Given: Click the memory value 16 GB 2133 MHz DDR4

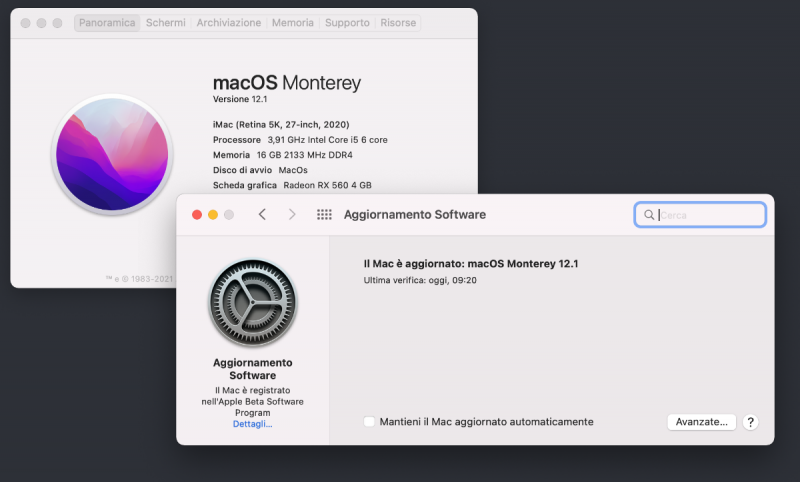Looking at the screenshot, I should [305, 155].
